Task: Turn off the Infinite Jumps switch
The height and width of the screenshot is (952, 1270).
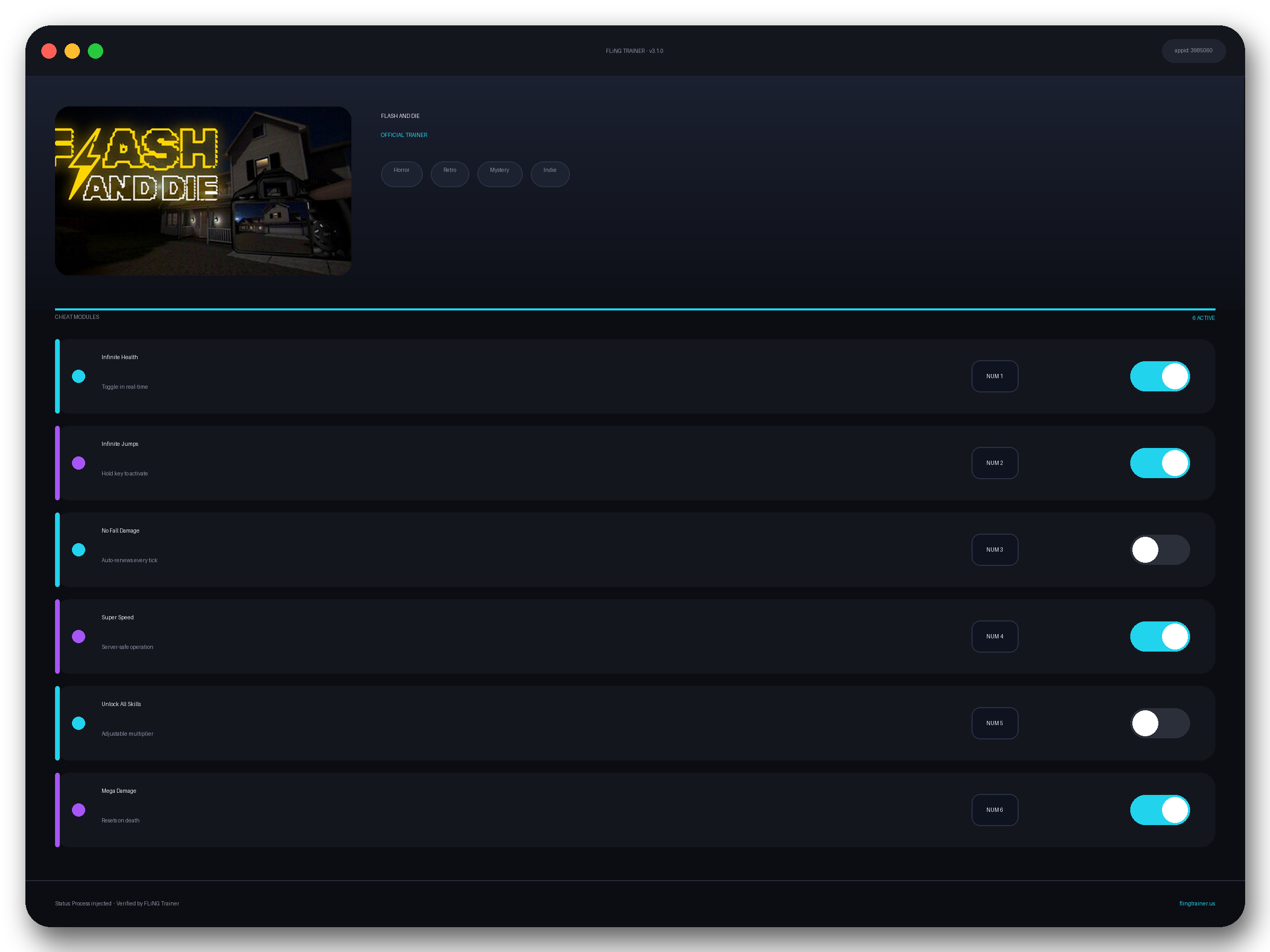Action: (1160, 463)
